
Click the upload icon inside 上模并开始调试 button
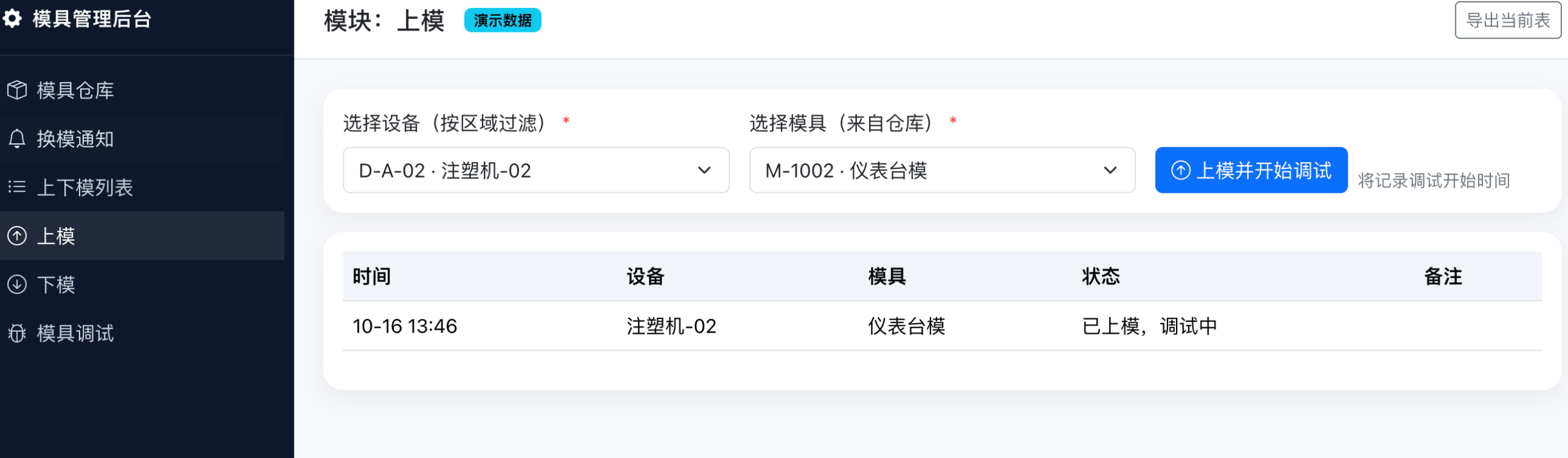1180,170
